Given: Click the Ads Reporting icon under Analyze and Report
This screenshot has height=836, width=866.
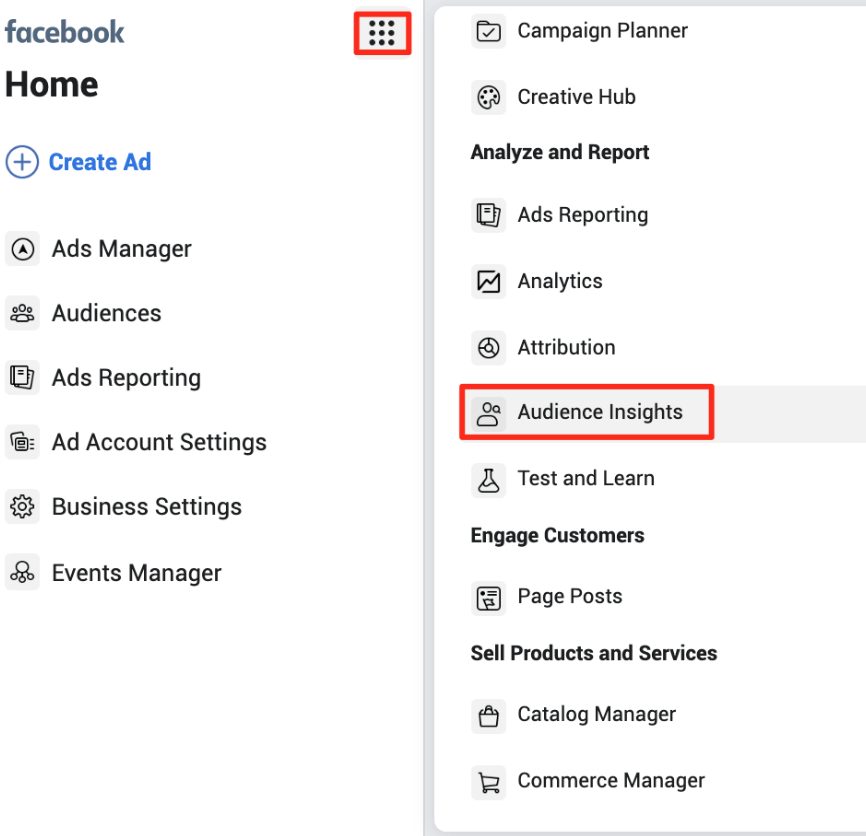Looking at the screenshot, I should tap(488, 215).
